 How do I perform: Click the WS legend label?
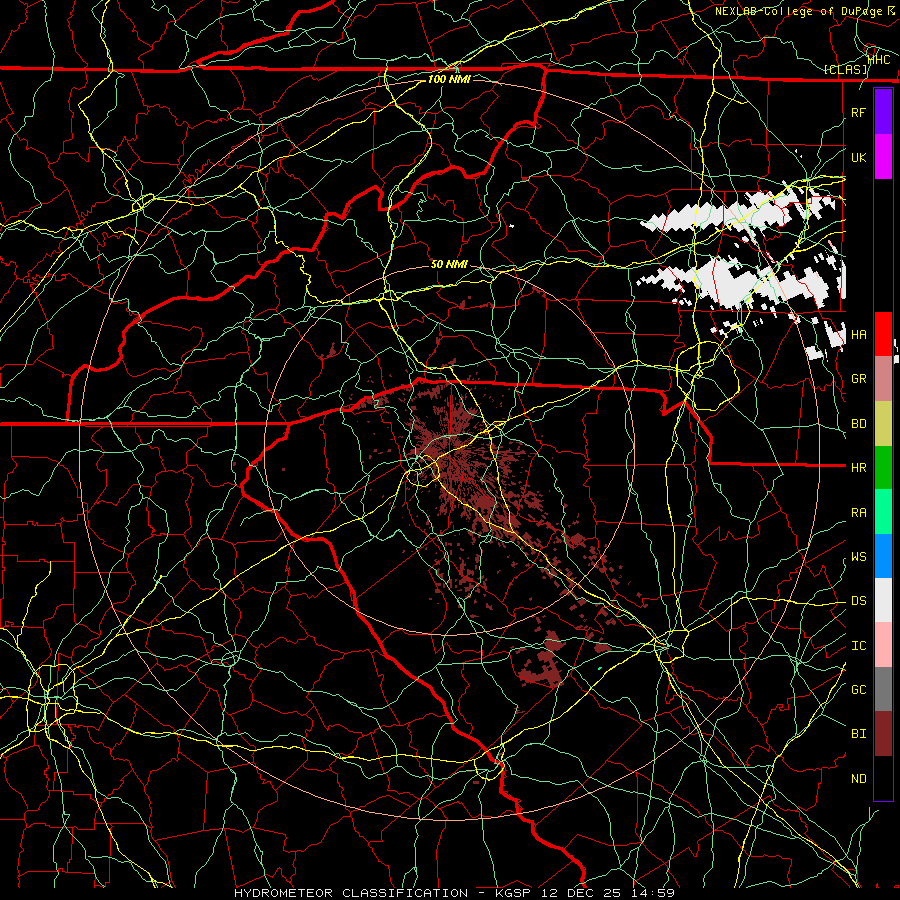859,557
